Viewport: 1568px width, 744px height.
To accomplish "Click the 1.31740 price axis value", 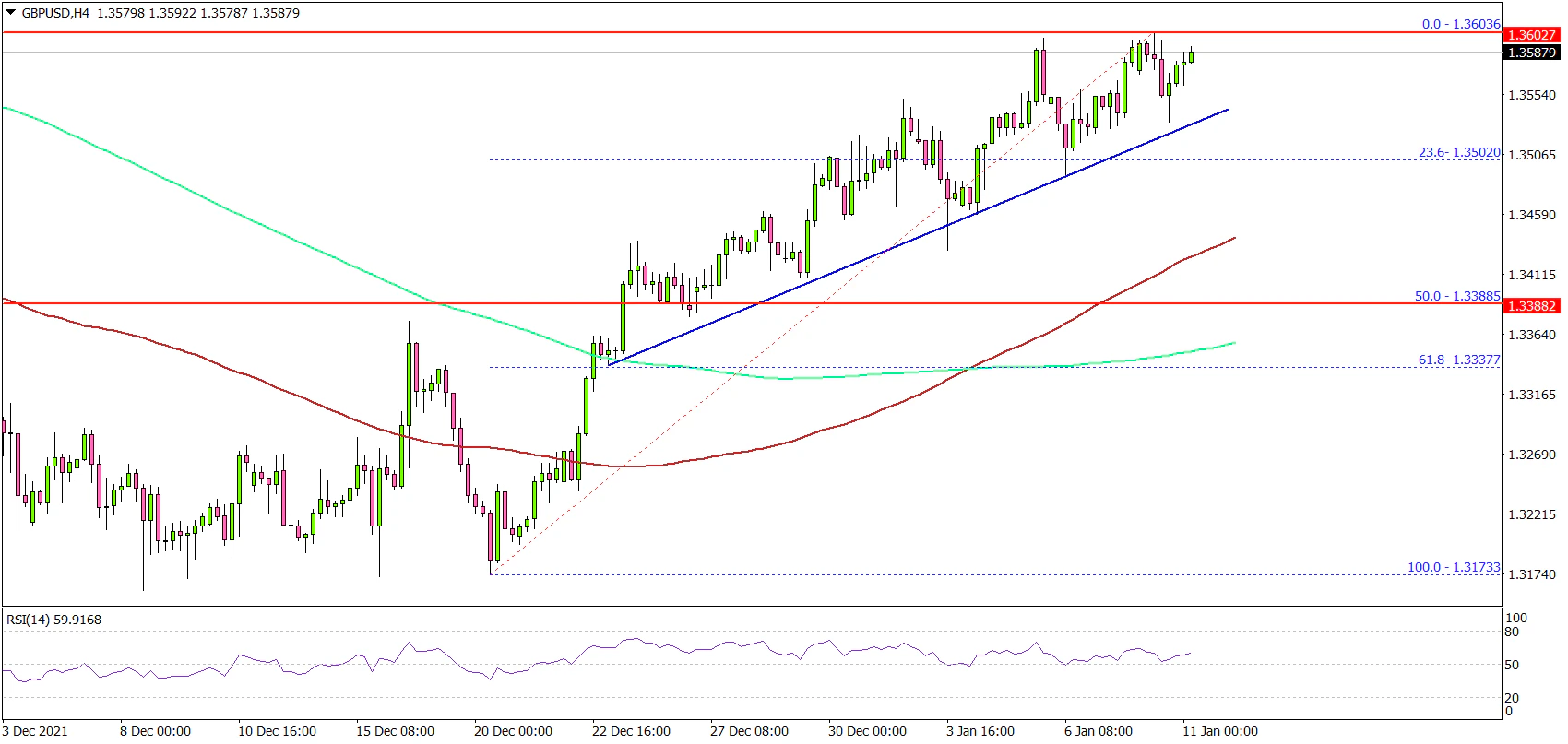I will (1530, 574).
